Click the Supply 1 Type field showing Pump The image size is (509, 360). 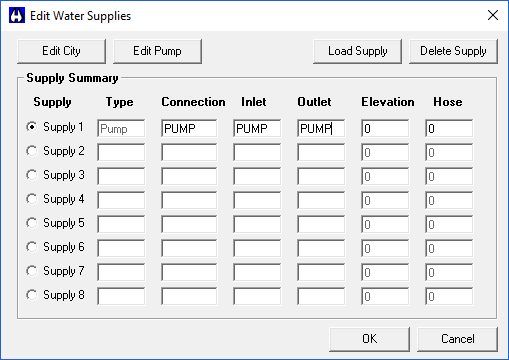click(x=121, y=128)
